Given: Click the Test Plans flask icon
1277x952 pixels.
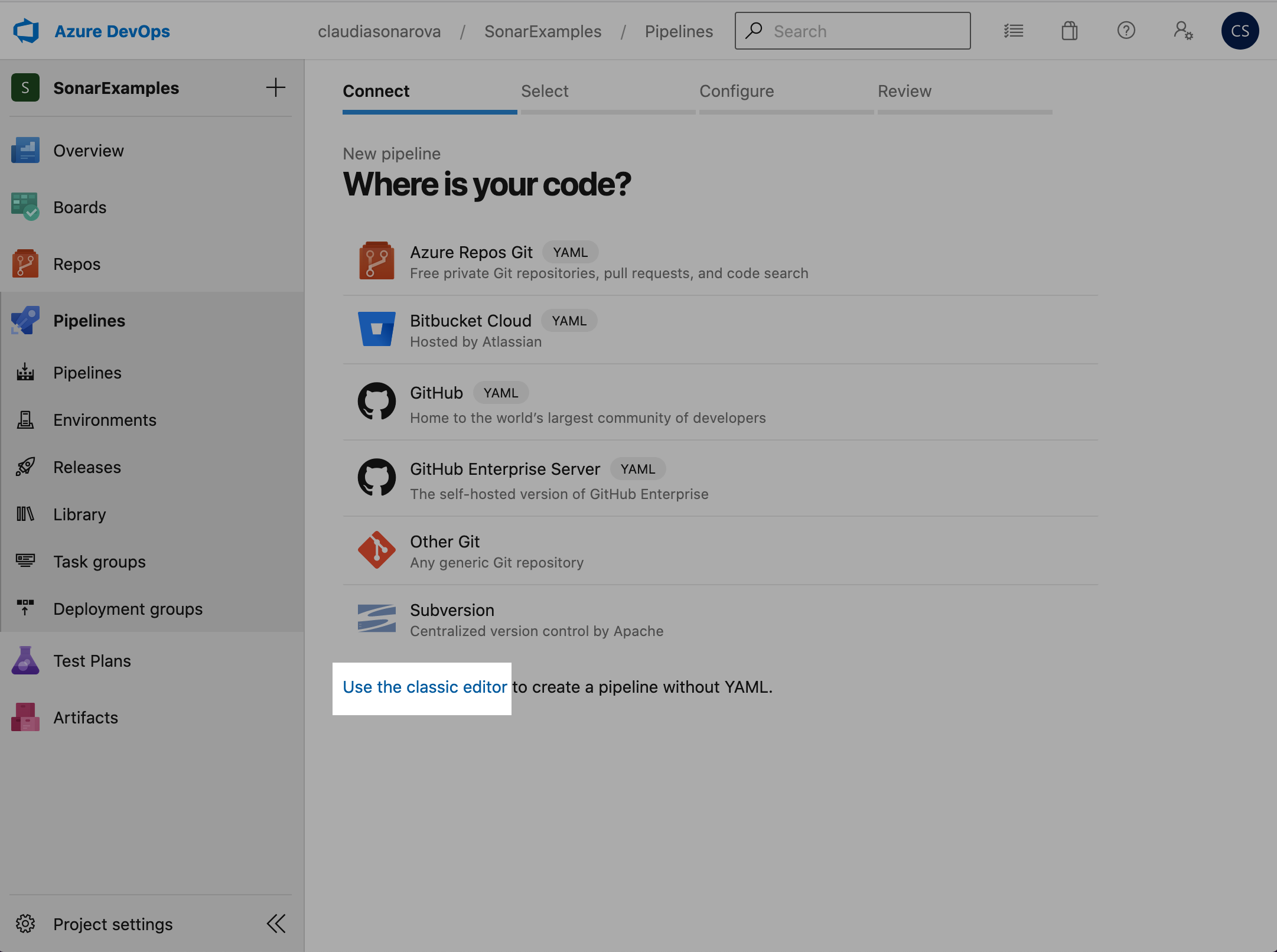Looking at the screenshot, I should pos(25,661).
